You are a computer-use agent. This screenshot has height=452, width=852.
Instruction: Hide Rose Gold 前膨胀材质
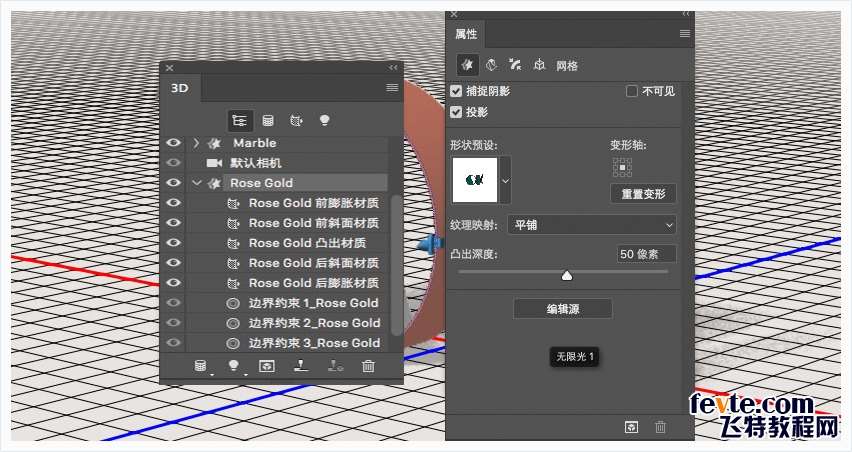pos(173,203)
